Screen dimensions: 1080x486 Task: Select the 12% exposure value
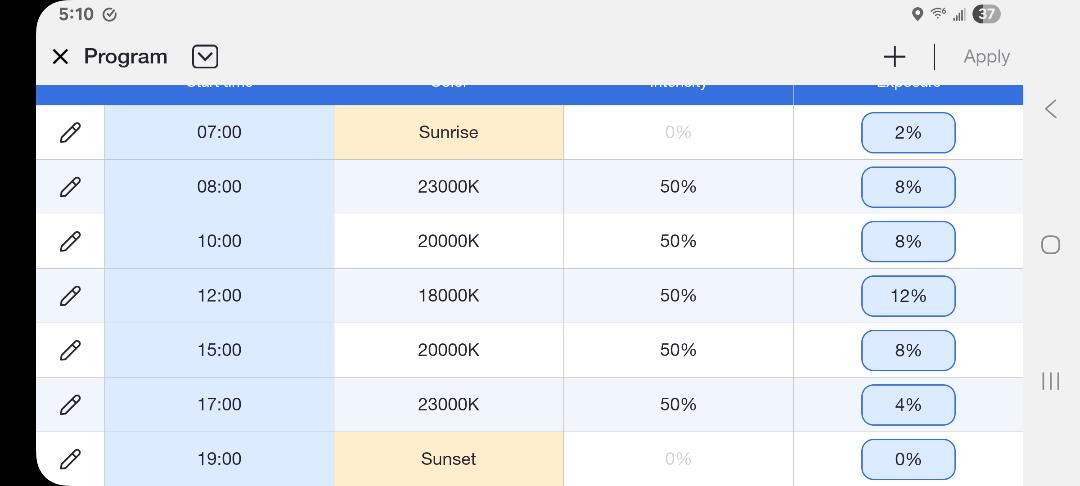908,295
